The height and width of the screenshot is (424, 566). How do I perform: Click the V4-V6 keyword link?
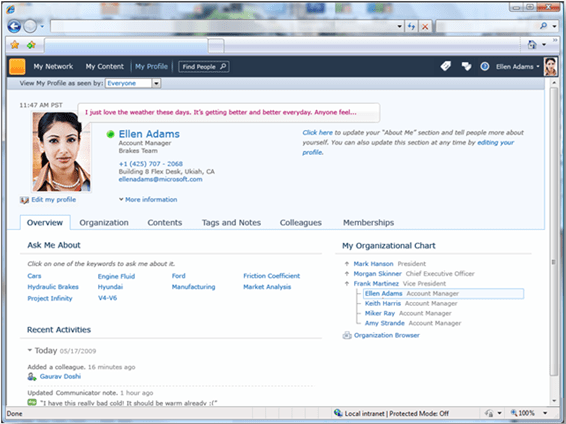[x=108, y=298]
